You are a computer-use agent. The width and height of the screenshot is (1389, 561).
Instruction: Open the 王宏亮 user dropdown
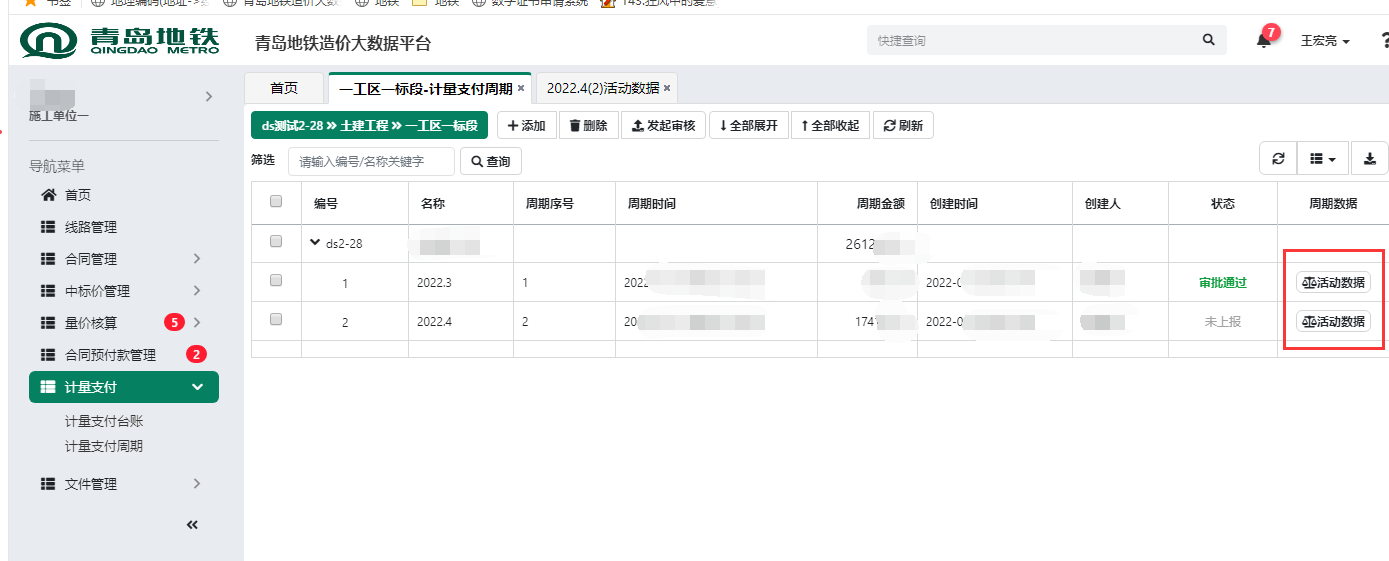[1325, 41]
